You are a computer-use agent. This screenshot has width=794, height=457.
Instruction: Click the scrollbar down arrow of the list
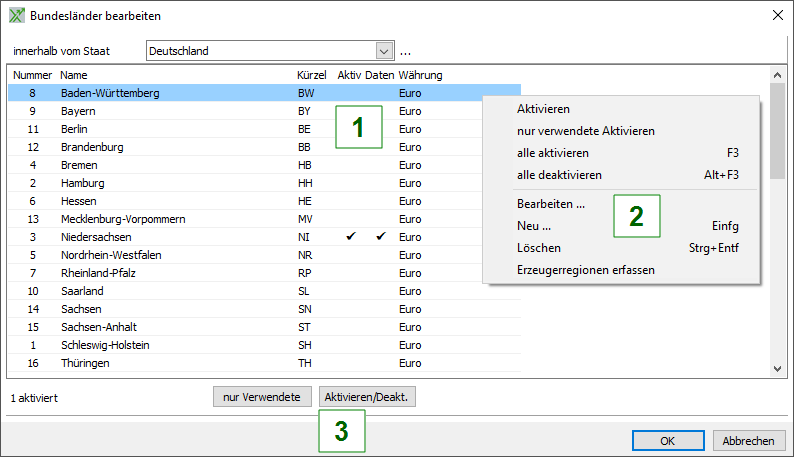point(777,369)
